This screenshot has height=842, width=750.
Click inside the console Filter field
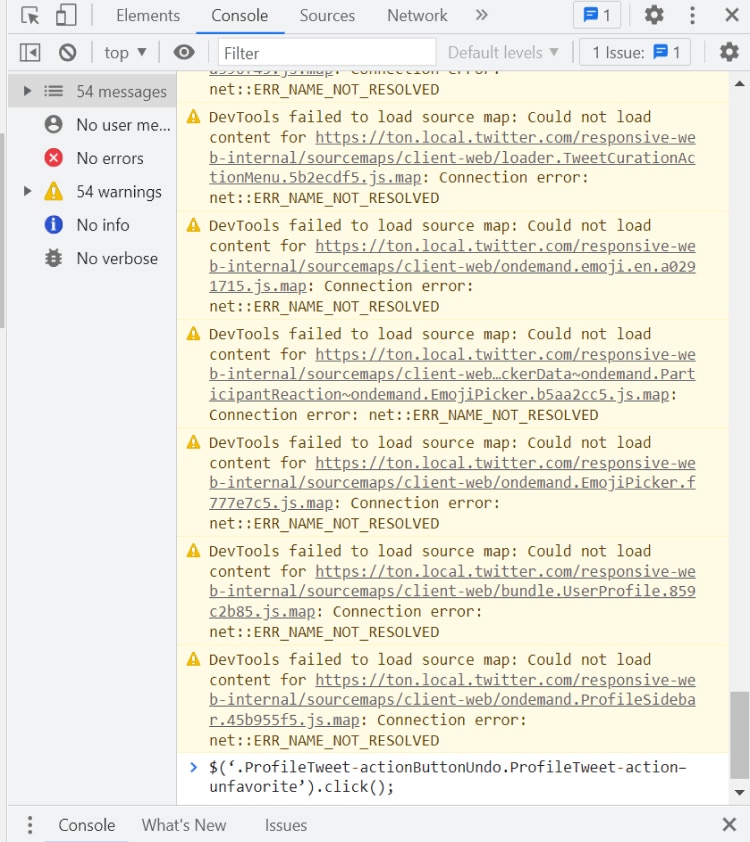pyautogui.click(x=327, y=52)
